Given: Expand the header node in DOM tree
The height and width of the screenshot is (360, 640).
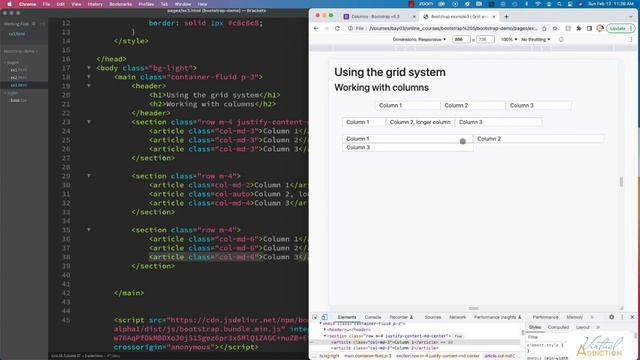Looking at the screenshot, I should point(325,330).
